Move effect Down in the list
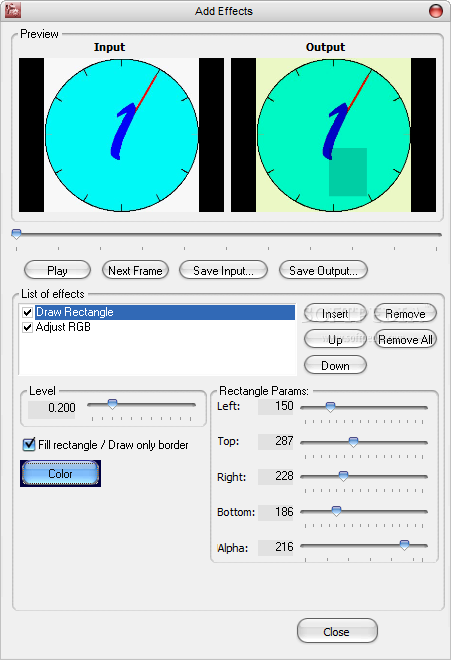Image resolution: width=451 pixels, height=660 pixels. click(x=335, y=365)
